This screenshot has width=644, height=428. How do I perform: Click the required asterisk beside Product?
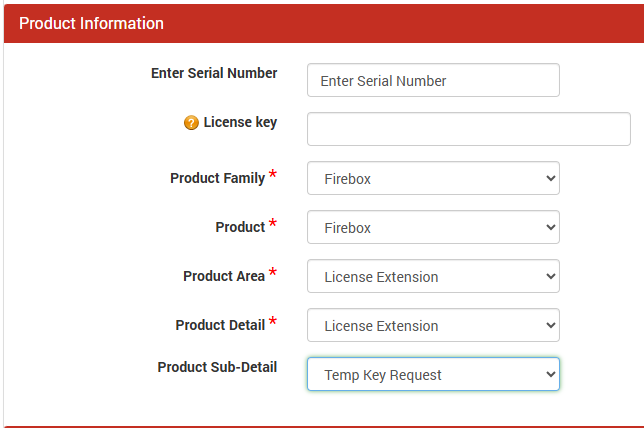[x=273, y=225]
